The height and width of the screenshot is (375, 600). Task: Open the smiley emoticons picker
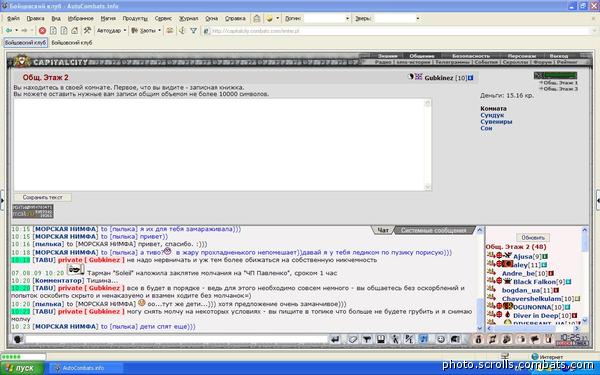[x=441, y=339]
